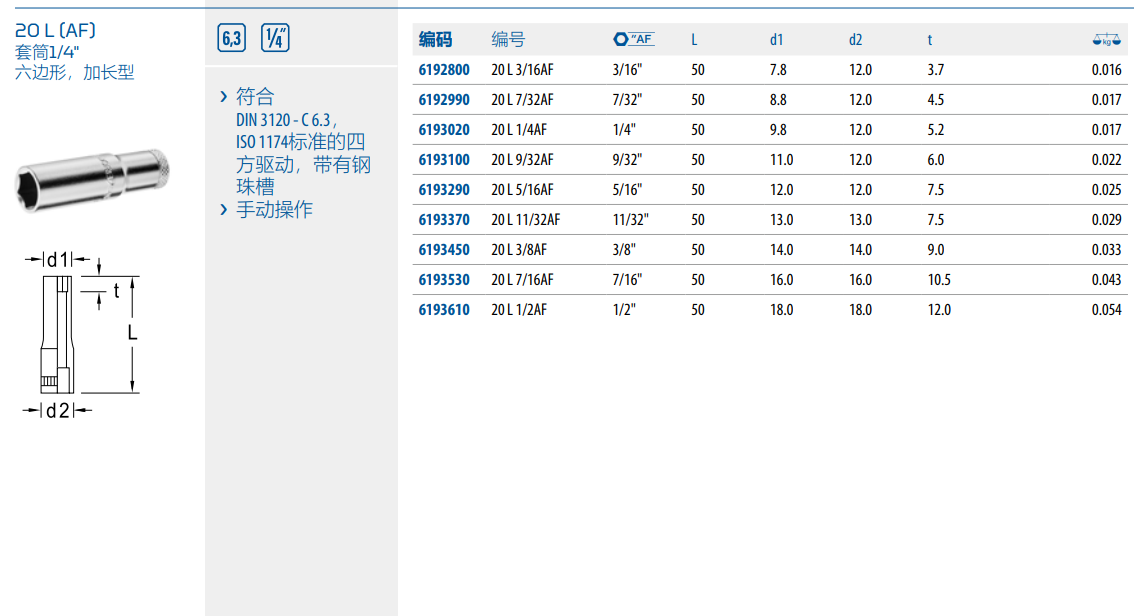Click the 编码 column header

(x=435, y=40)
